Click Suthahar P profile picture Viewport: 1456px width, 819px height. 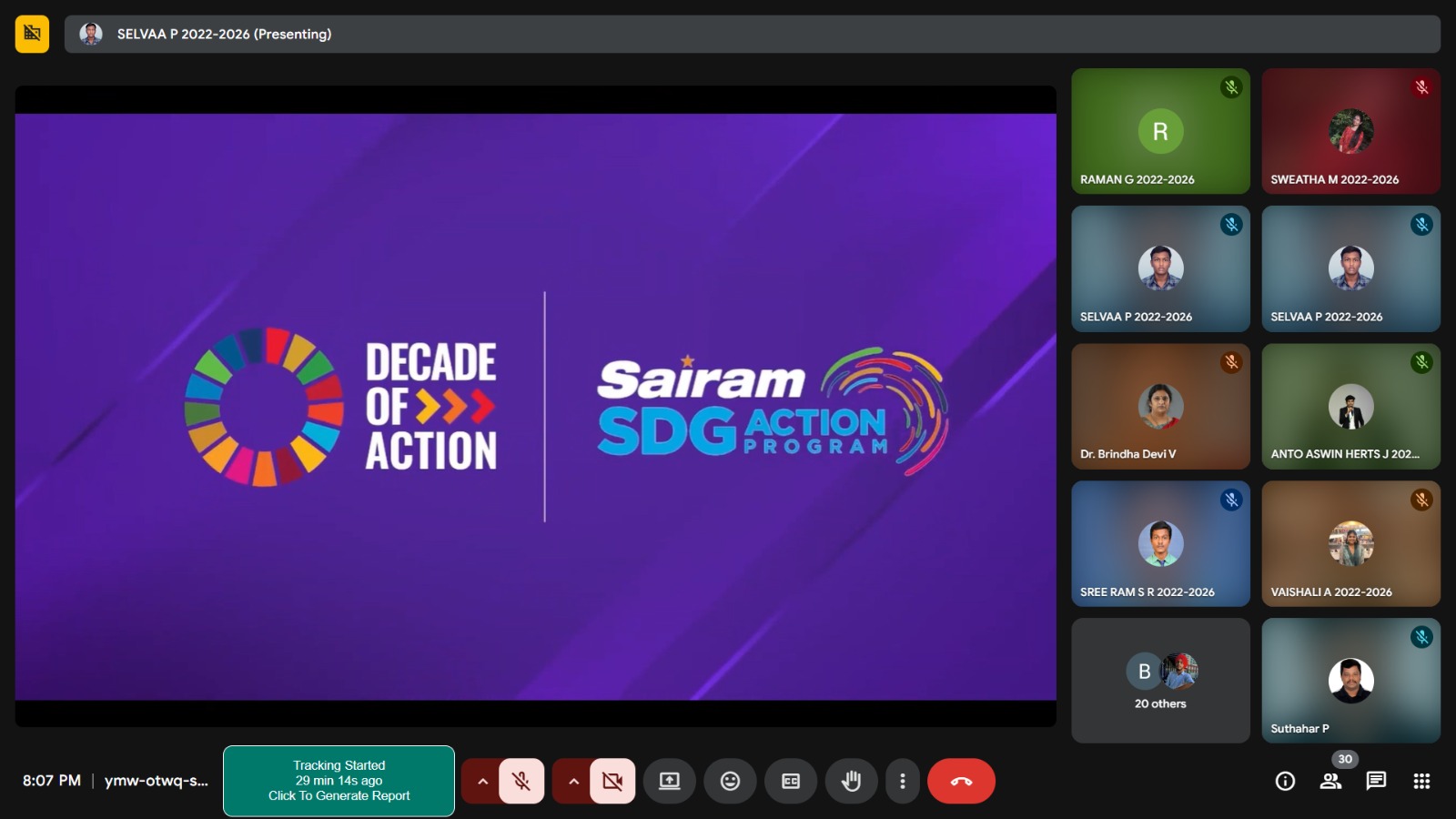click(1351, 681)
